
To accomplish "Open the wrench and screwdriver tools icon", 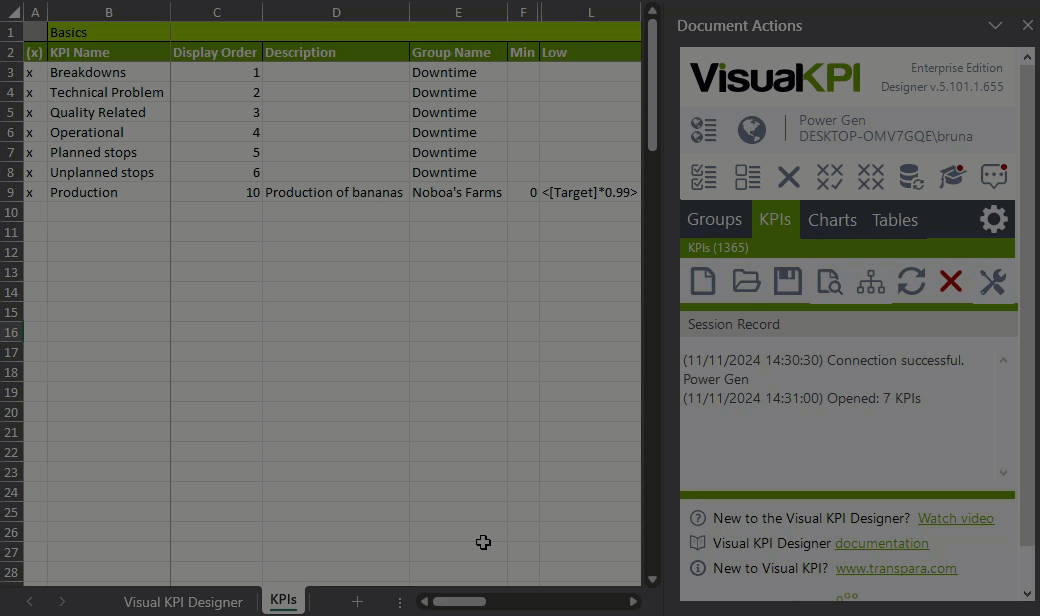I will click(992, 281).
